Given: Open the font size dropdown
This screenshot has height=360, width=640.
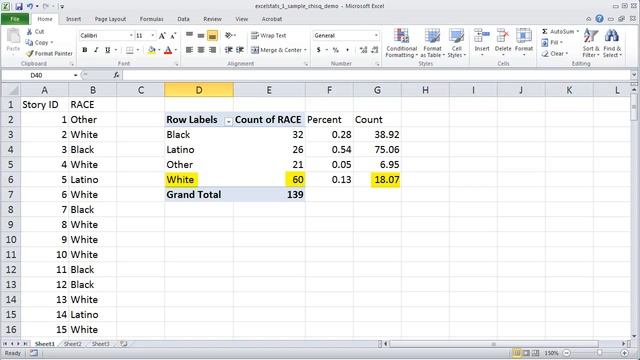Looking at the screenshot, I should (x=153, y=36).
